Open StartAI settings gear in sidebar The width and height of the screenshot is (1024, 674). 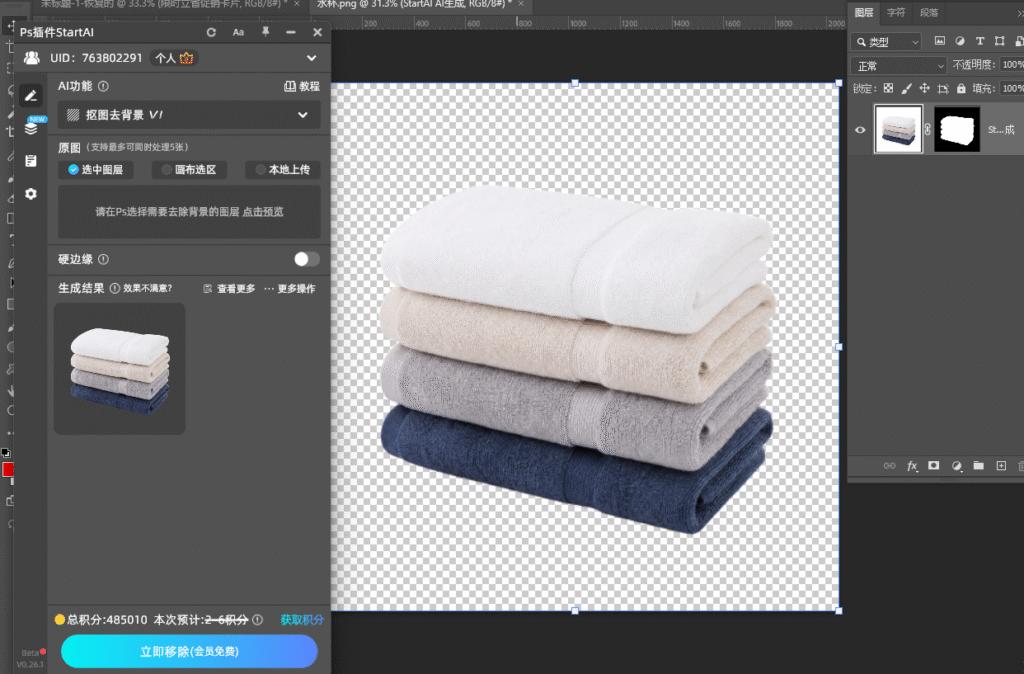[31, 194]
